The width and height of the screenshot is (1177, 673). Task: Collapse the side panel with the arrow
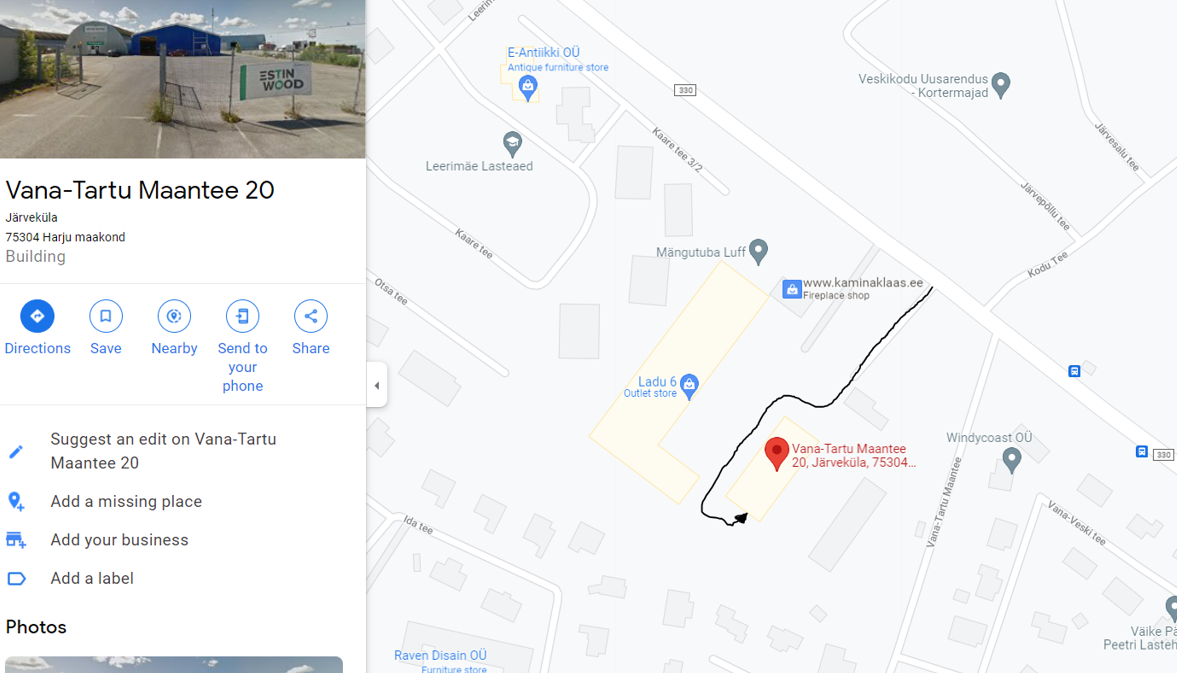pos(377,385)
